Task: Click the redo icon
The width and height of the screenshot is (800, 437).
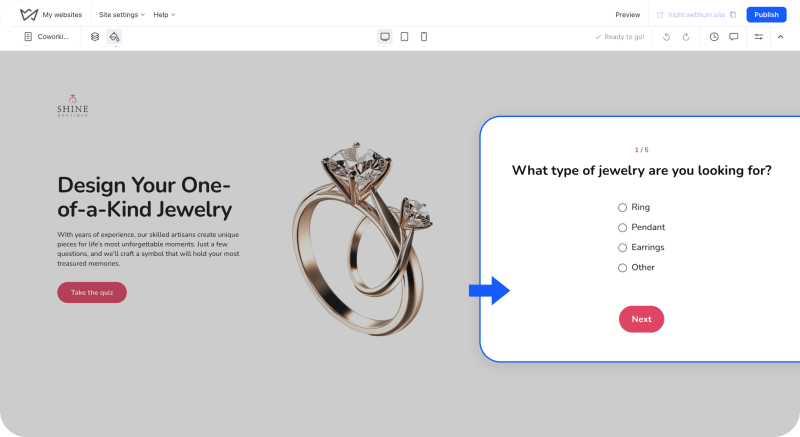Action: (x=686, y=37)
